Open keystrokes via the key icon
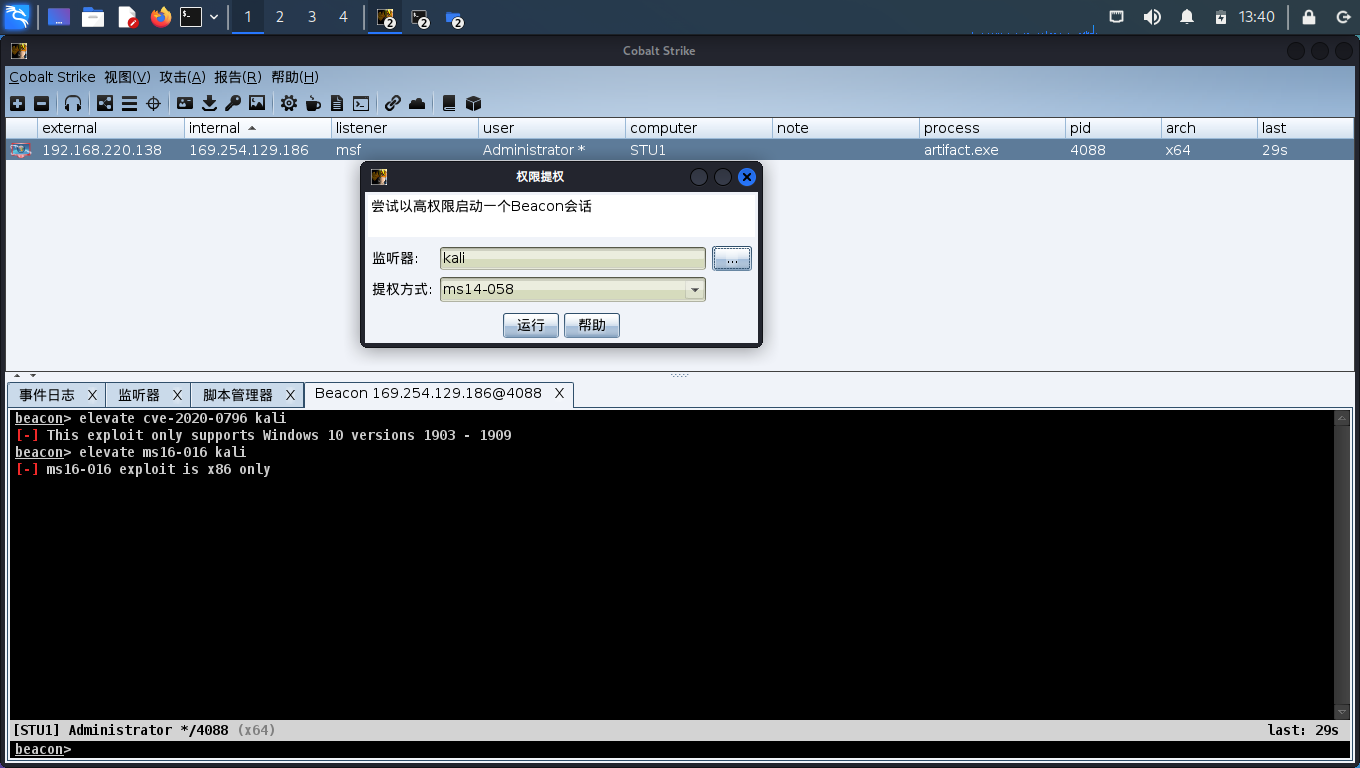 pos(233,103)
